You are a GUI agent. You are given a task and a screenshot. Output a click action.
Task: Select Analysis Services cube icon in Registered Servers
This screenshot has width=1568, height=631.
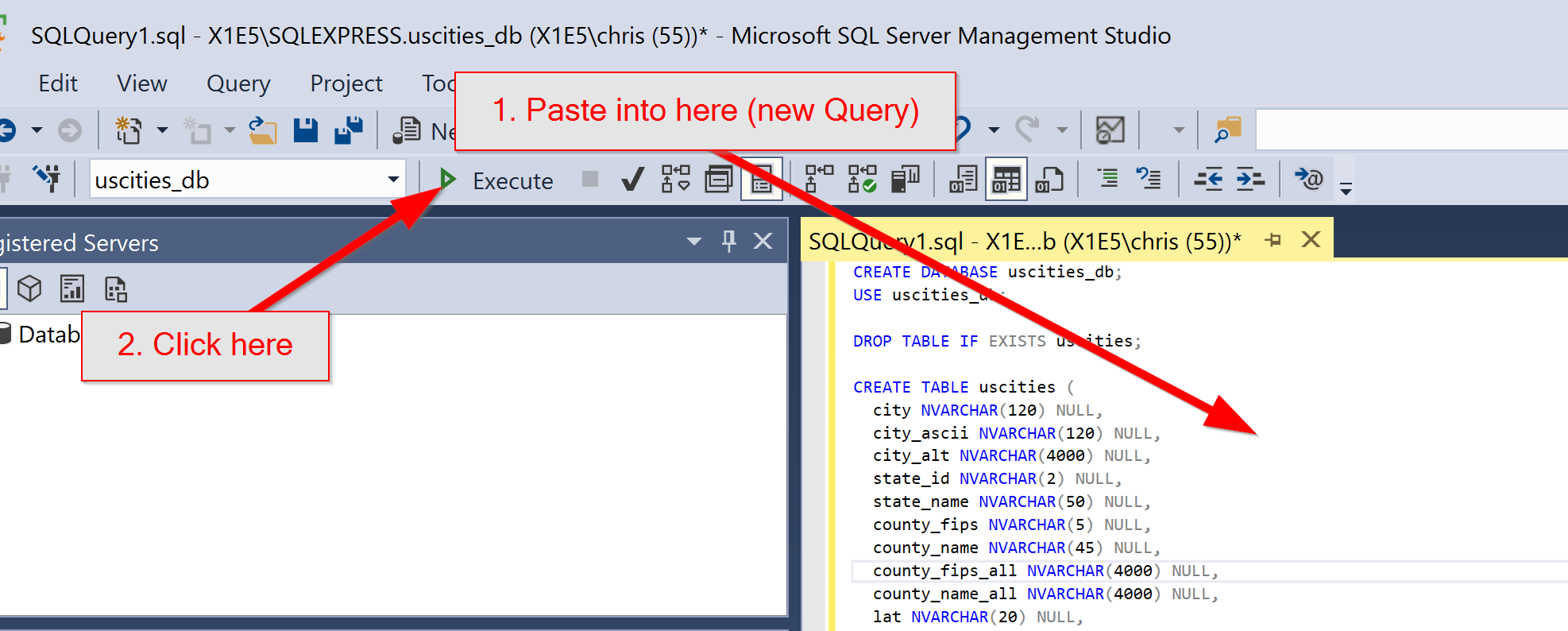[x=29, y=288]
